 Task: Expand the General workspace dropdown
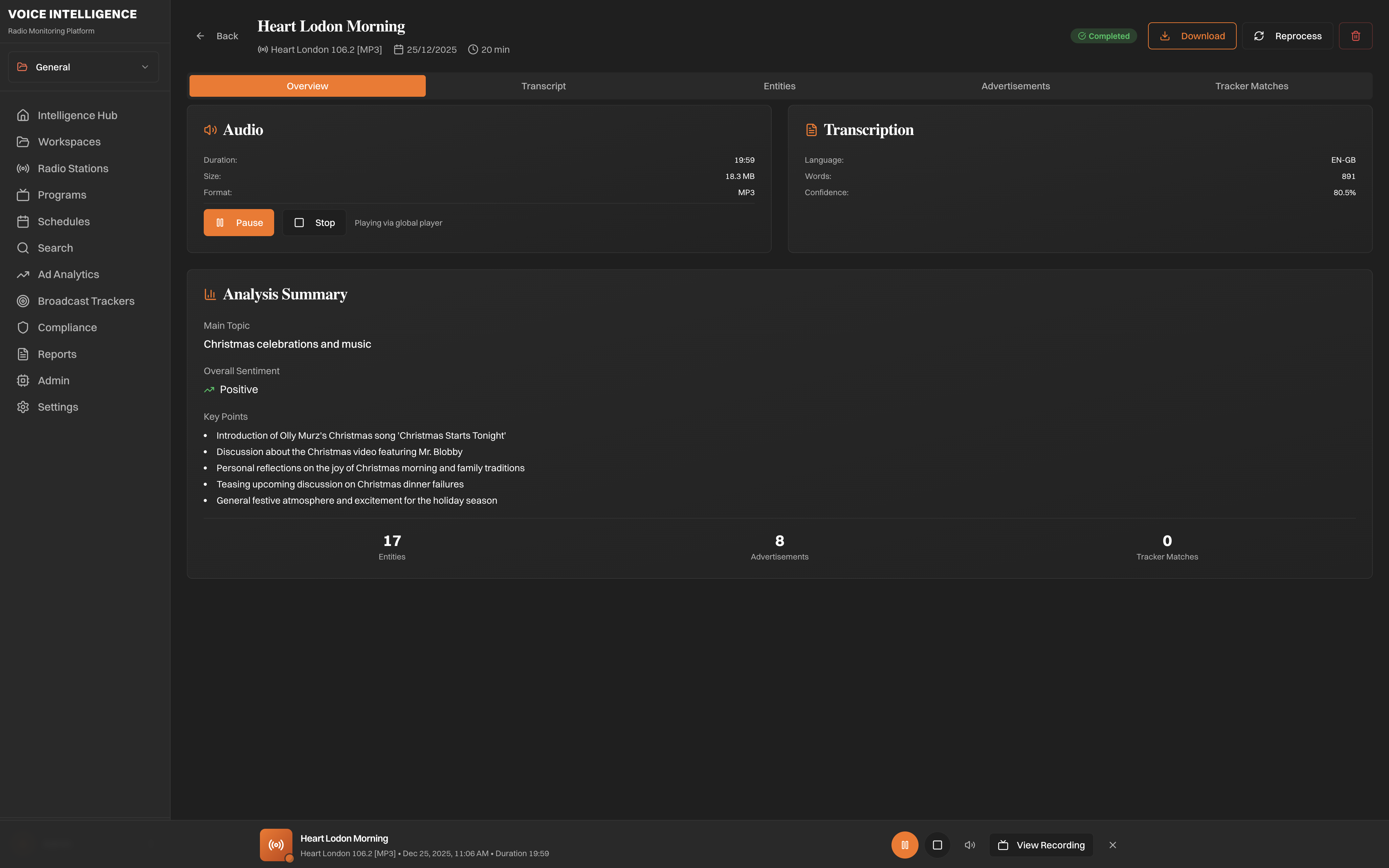coord(83,67)
